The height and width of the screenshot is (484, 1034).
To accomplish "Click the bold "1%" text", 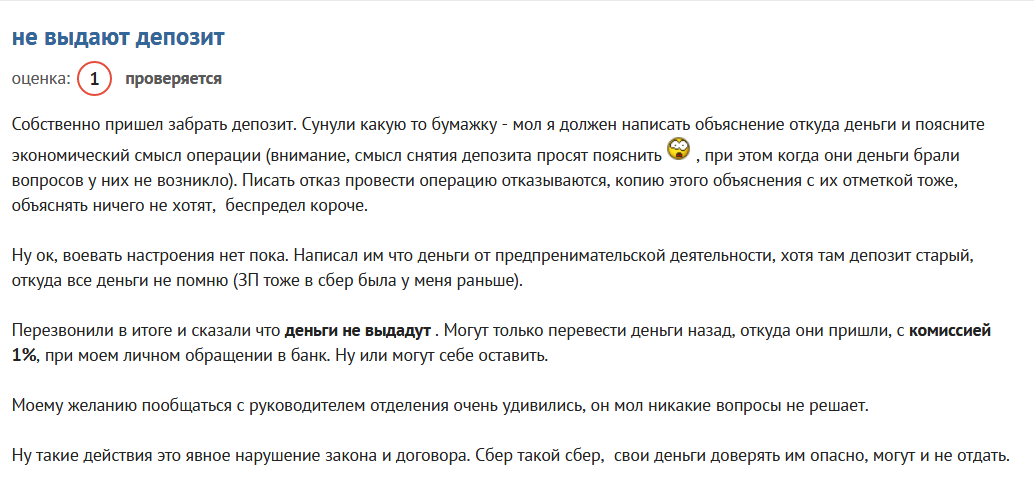I will [24, 357].
